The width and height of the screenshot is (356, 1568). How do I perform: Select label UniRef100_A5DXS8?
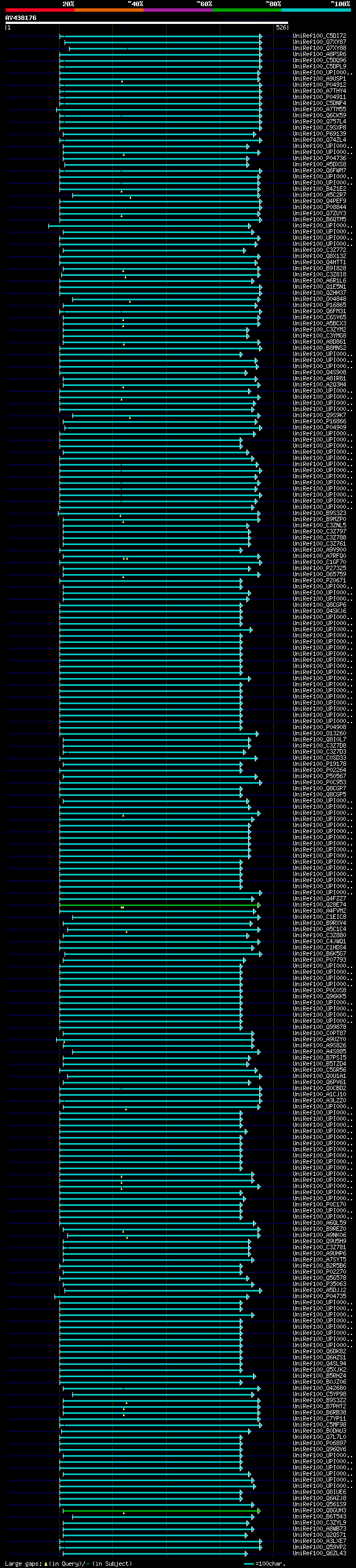[x=319, y=164]
